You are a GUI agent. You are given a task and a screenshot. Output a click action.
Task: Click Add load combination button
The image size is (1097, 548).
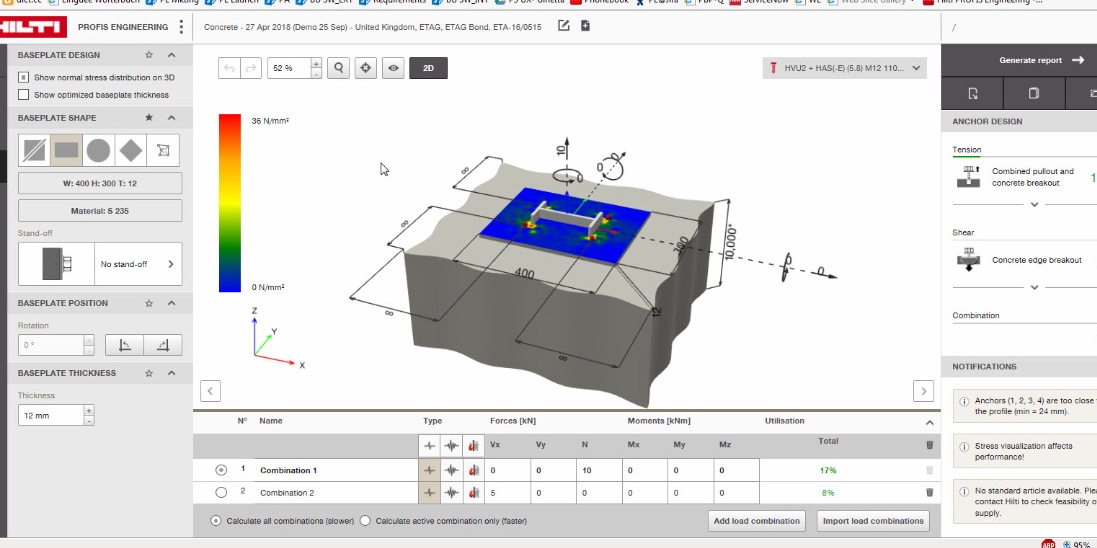(x=757, y=521)
